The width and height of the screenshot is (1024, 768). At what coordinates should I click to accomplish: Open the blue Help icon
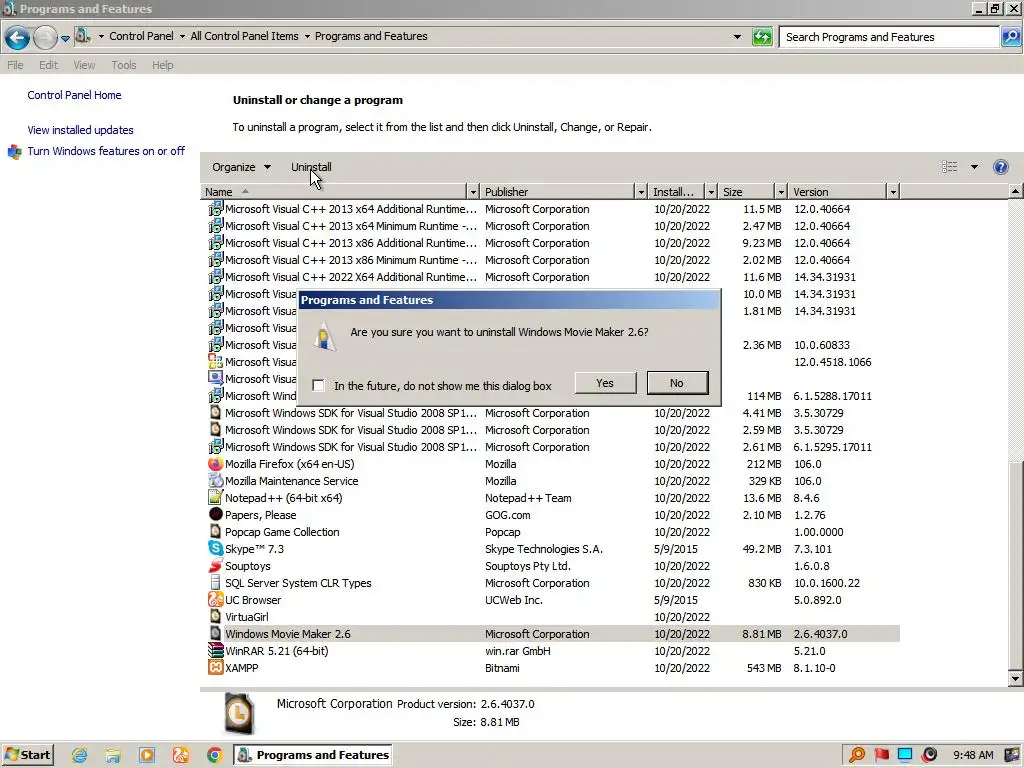point(1000,167)
